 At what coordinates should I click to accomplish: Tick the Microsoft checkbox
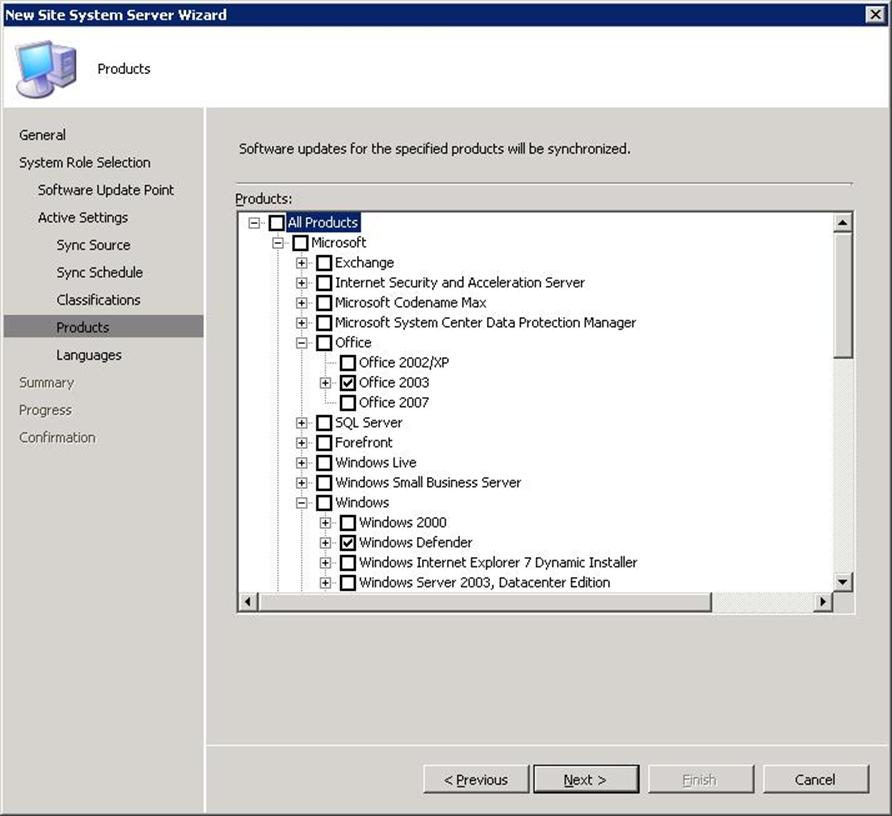pyautogui.click(x=300, y=243)
